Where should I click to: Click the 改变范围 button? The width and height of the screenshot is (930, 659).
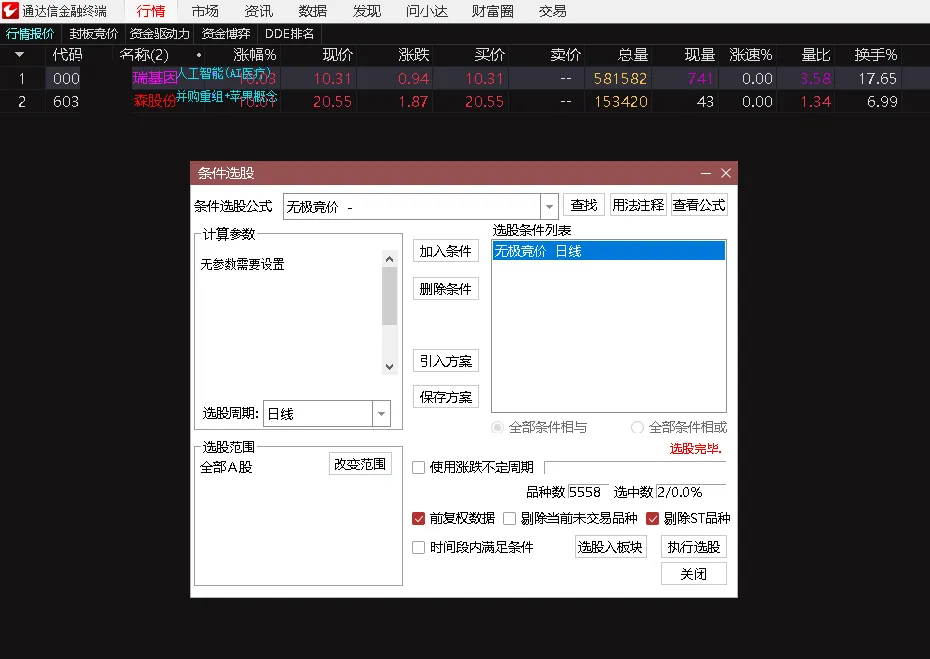[x=360, y=464]
